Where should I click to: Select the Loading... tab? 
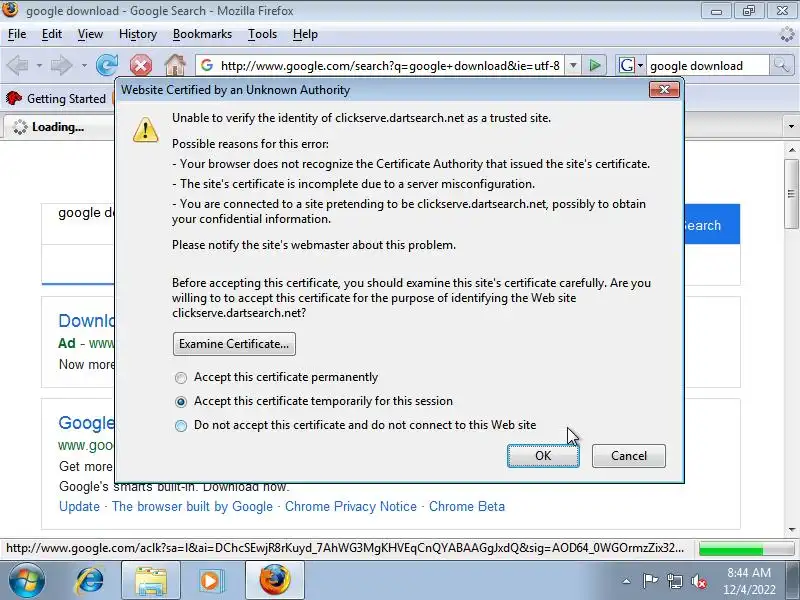(59, 127)
